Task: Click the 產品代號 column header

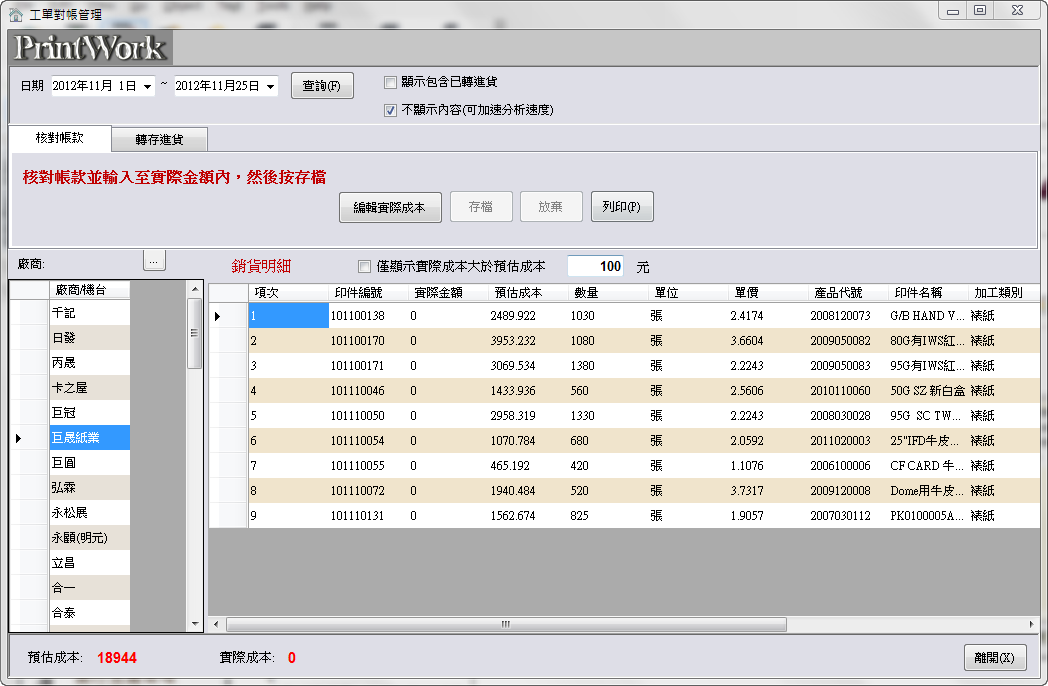Action: coord(847,293)
